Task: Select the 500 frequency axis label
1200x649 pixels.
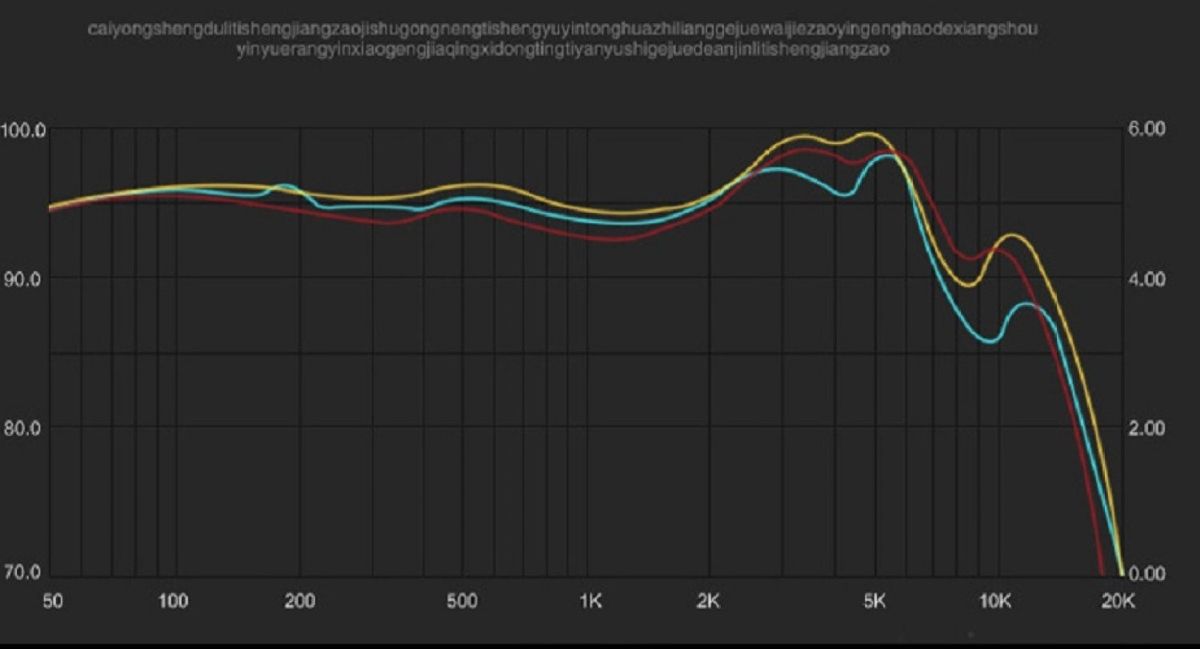Action: click(x=461, y=601)
